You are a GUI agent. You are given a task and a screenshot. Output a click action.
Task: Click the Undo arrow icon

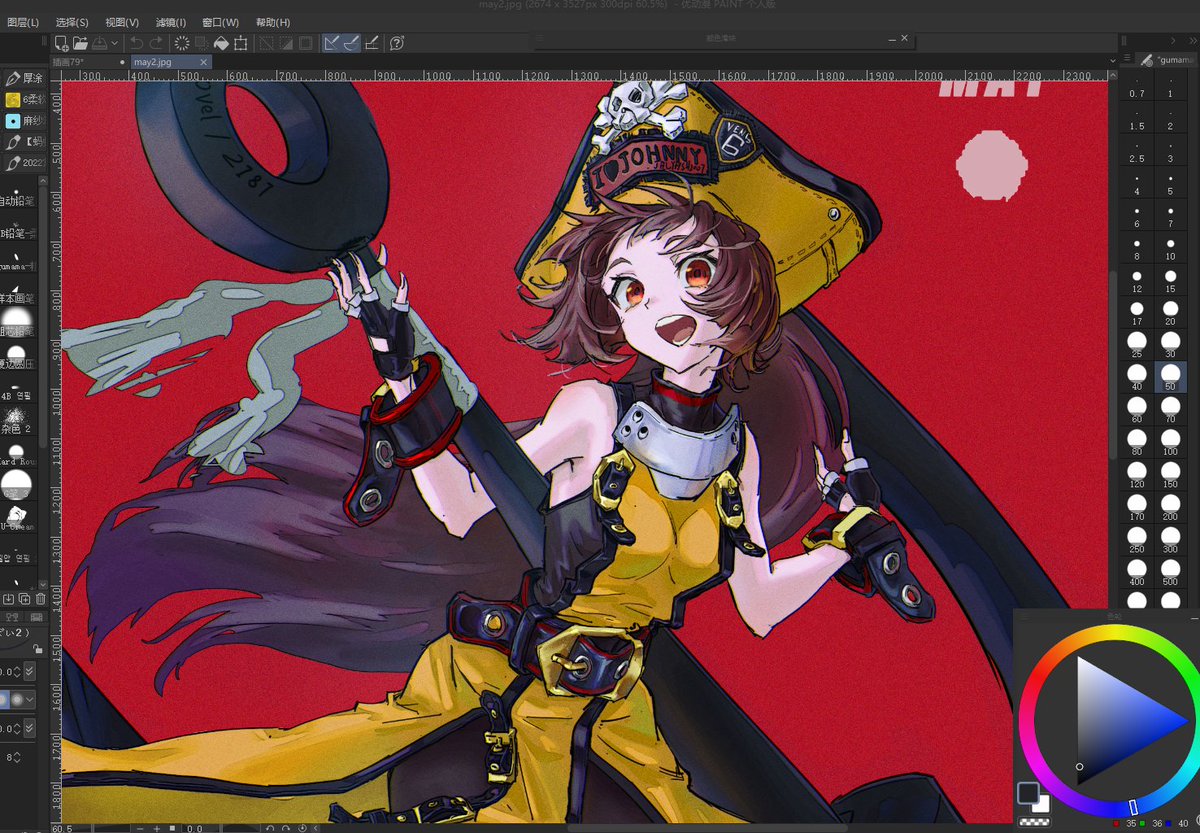137,43
